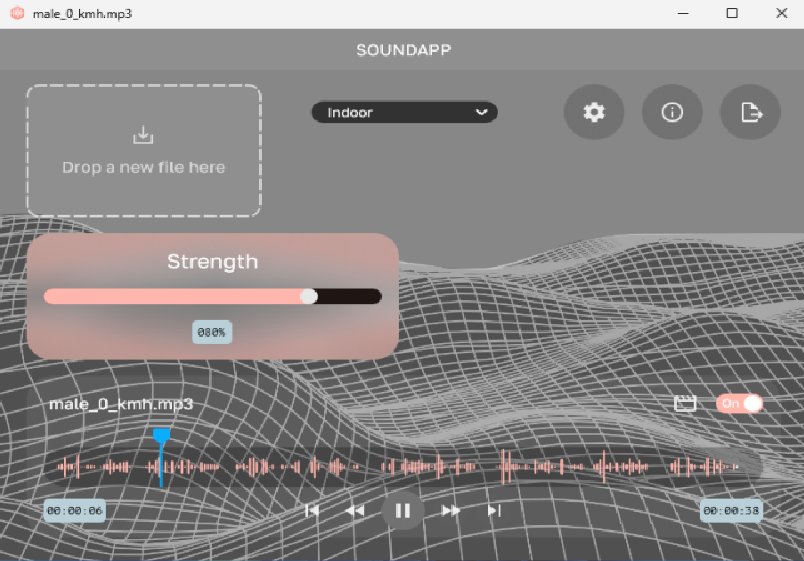Click the download icon in the drop zone

click(143, 135)
